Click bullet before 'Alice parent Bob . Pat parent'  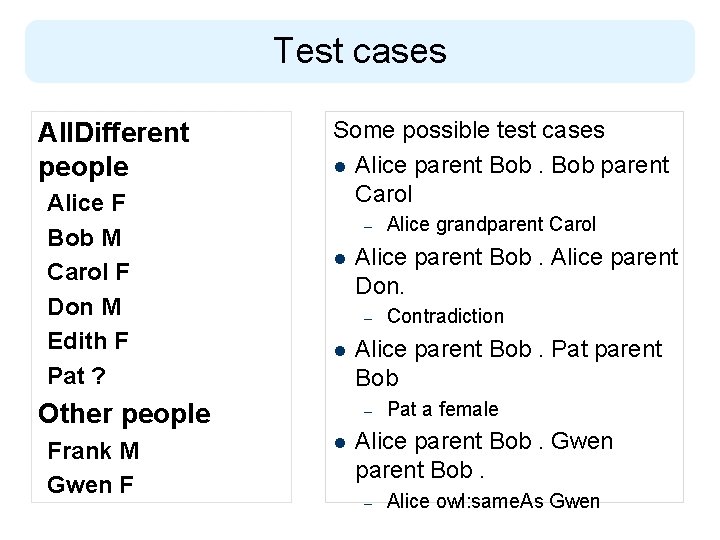pos(340,350)
